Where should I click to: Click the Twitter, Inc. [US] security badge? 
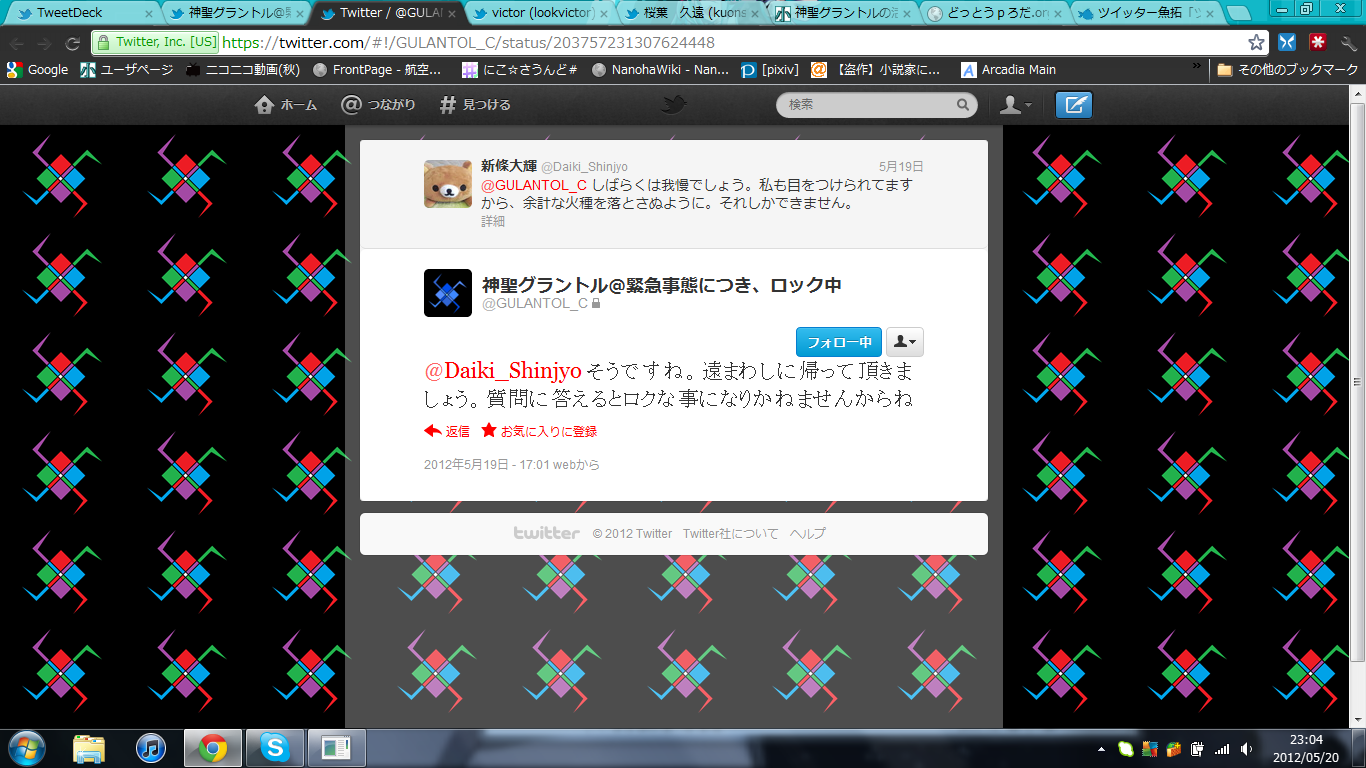pos(155,43)
